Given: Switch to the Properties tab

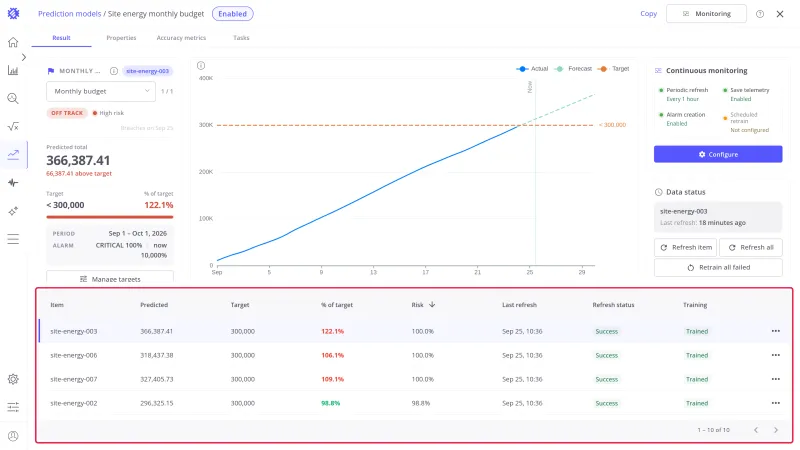Looking at the screenshot, I should pos(121,38).
